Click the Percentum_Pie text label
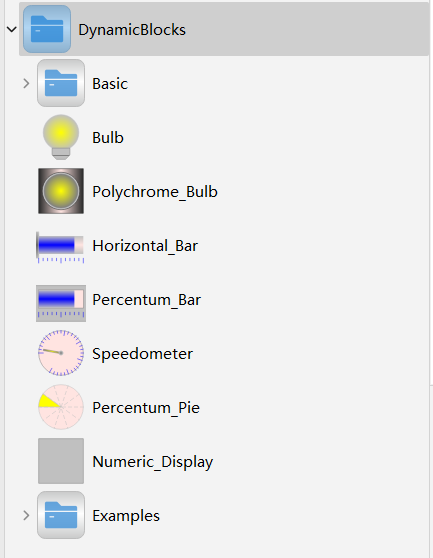433x558 pixels. click(146, 408)
